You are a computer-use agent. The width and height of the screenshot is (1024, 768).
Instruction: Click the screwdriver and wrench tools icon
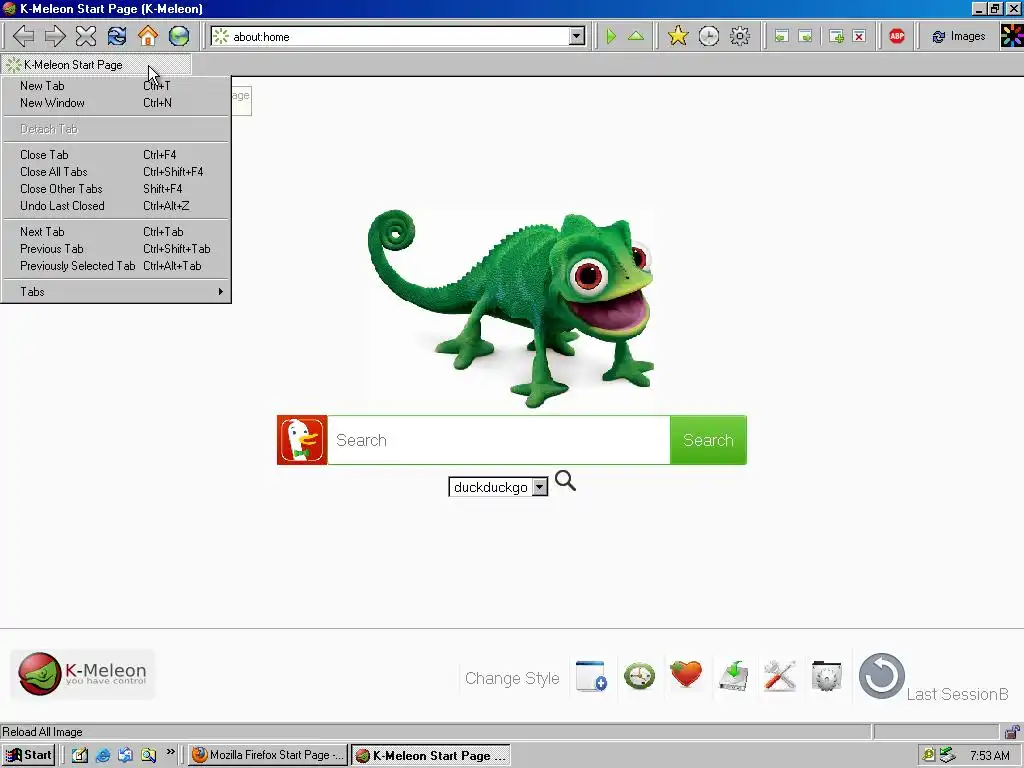tap(780, 675)
